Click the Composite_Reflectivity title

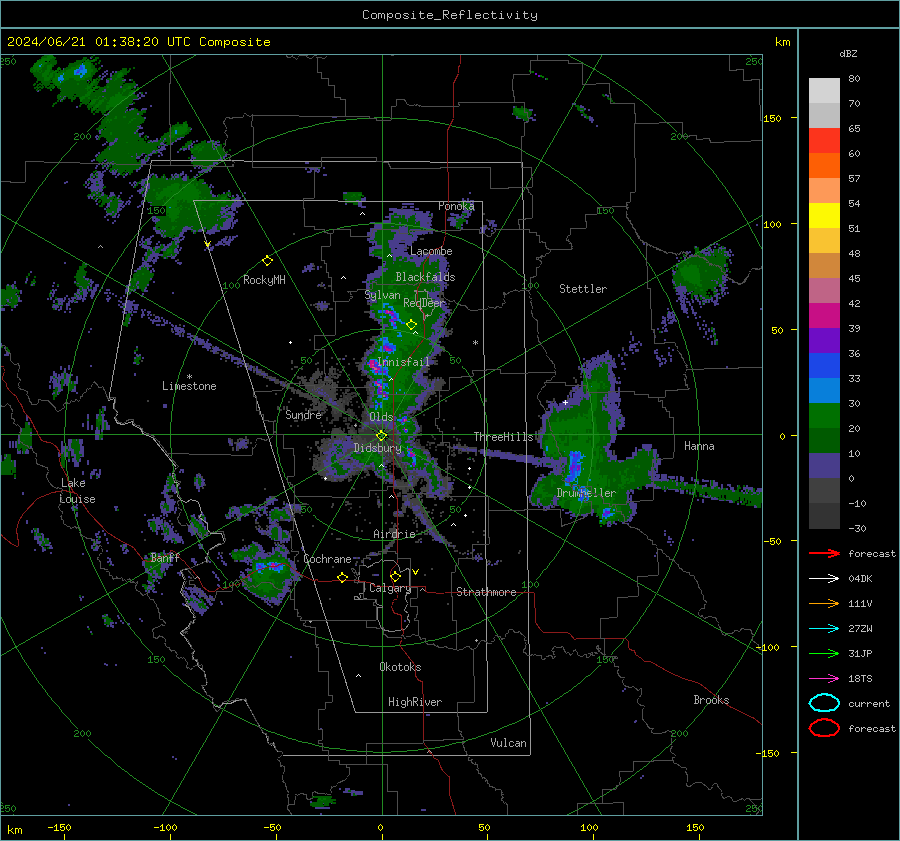(450, 15)
